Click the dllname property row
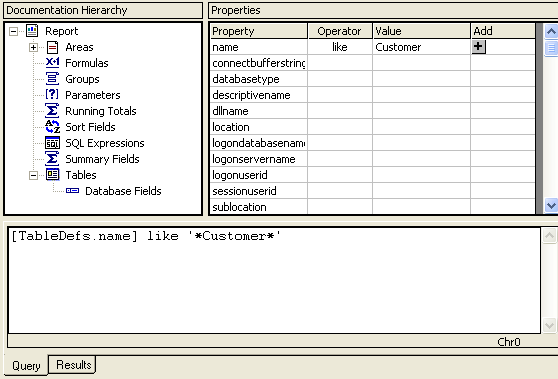The height and width of the screenshot is (379, 558). [x=373, y=111]
